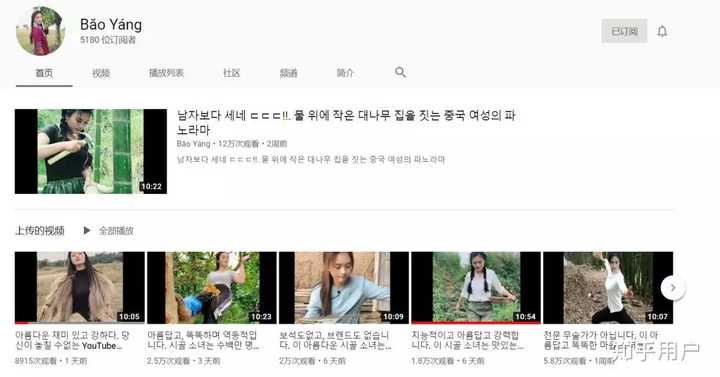The width and height of the screenshot is (720, 377).
Task: Open the featured bamboo house video thumbnail
Action: pos(91,151)
